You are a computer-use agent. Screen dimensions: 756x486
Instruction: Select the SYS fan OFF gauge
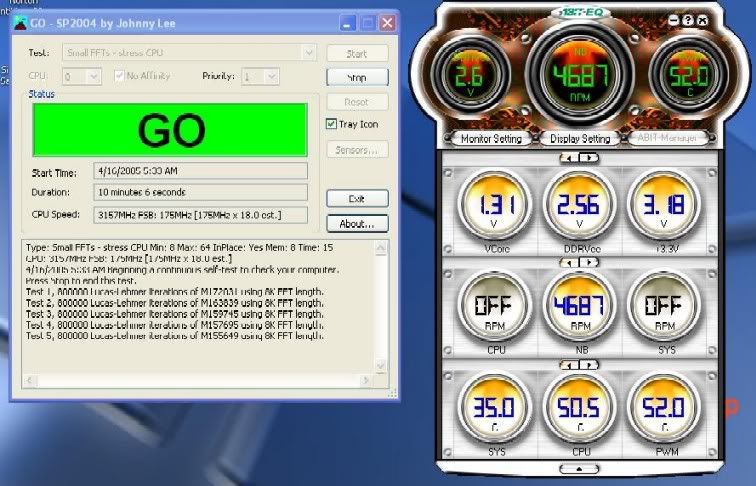[664, 307]
